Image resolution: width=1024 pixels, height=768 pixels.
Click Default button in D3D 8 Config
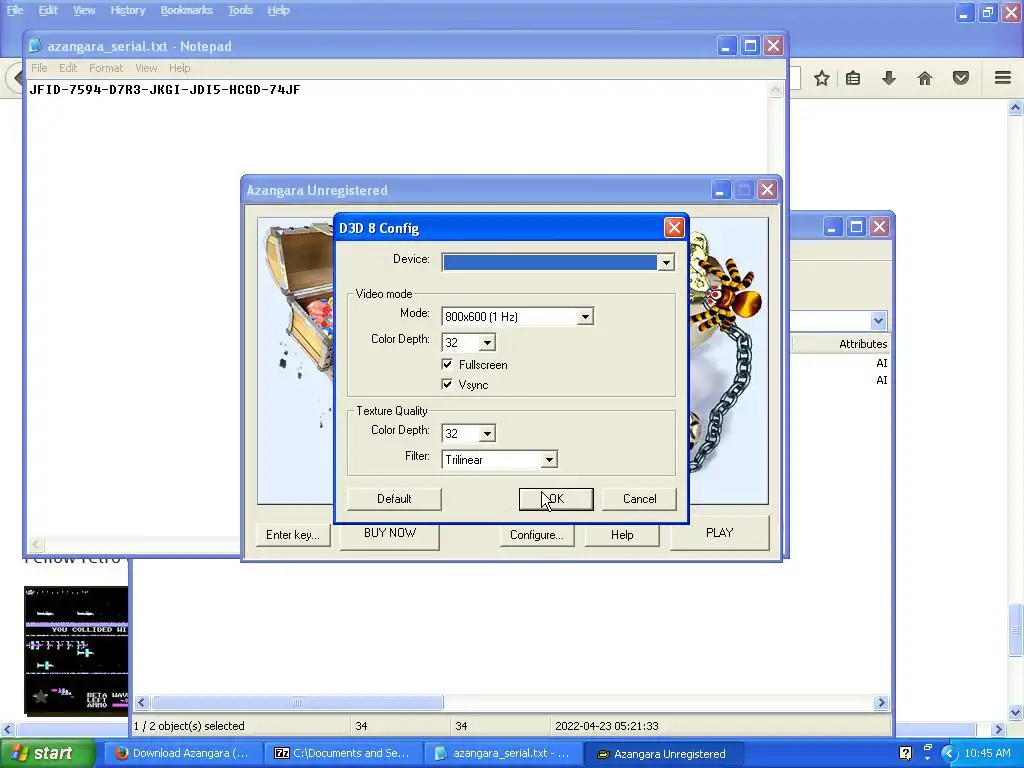pos(394,499)
